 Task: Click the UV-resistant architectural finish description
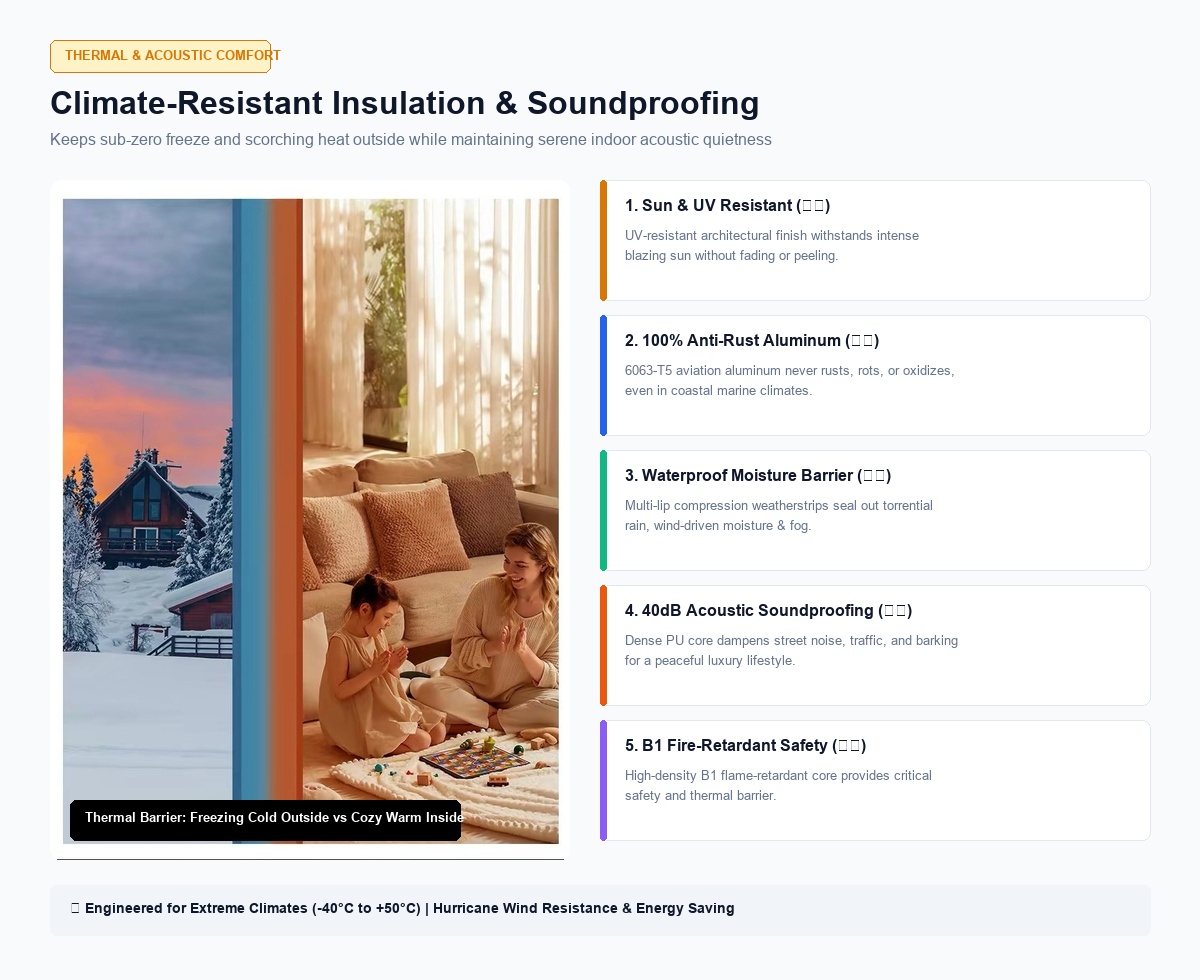coord(772,246)
